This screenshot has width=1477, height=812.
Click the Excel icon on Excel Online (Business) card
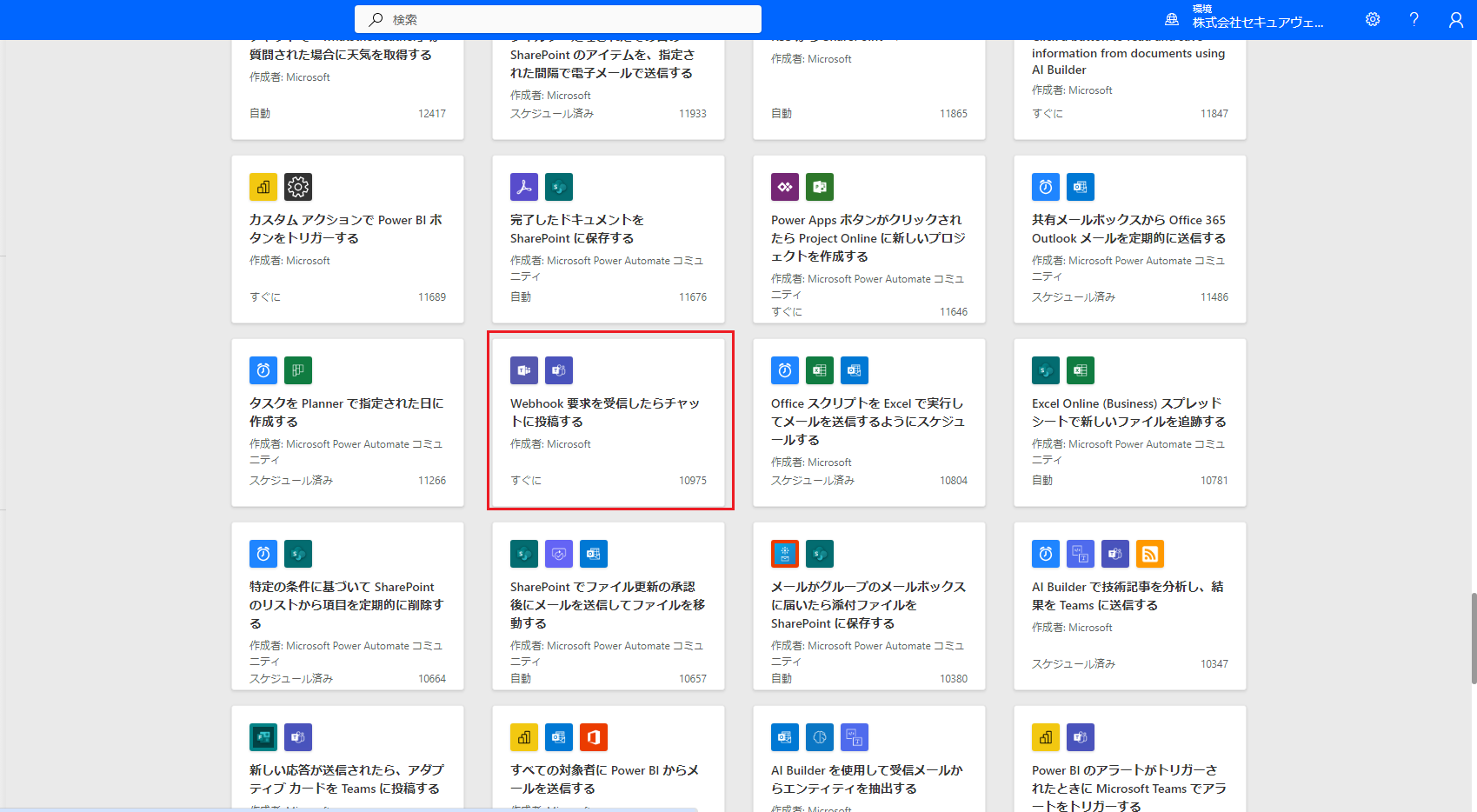(x=1081, y=370)
